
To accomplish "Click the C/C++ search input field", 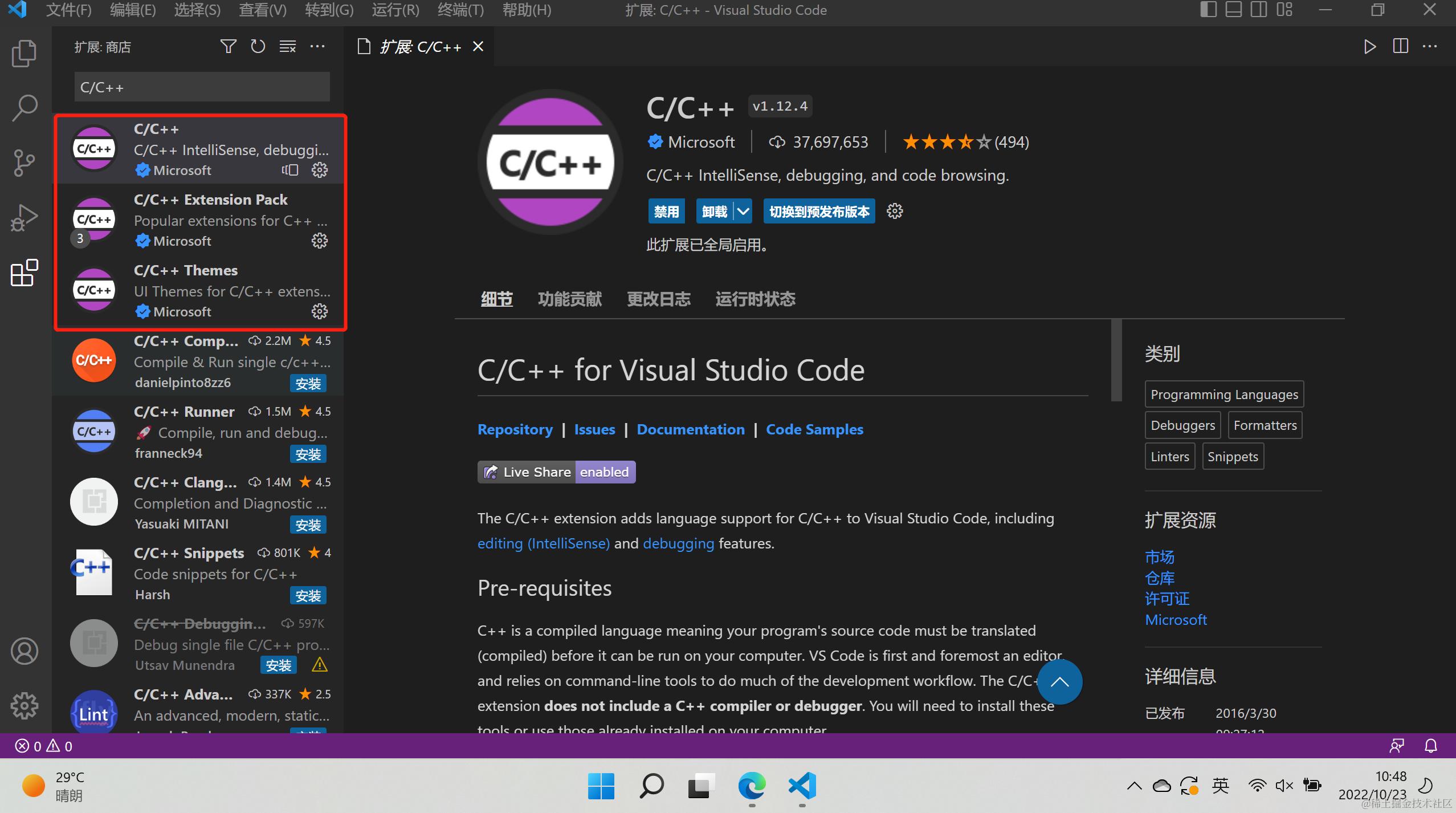I will click(202, 87).
